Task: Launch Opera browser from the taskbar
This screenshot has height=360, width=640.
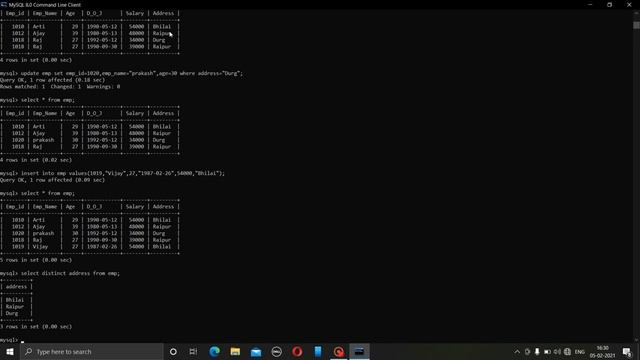Action: [297, 351]
